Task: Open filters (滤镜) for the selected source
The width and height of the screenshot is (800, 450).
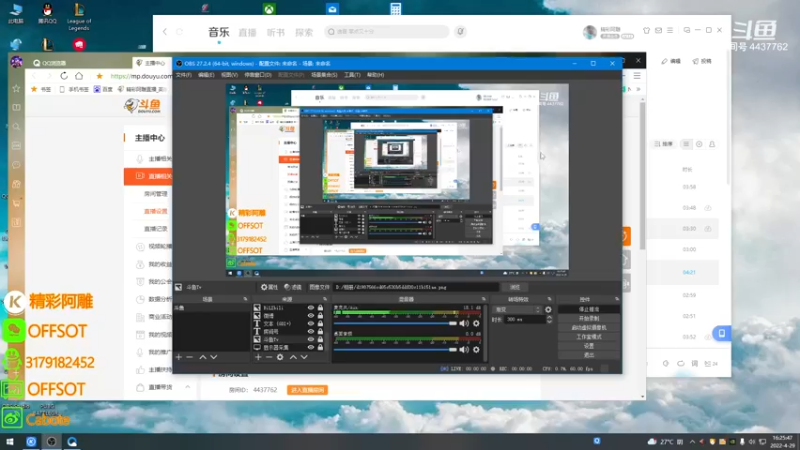Action: (293, 287)
